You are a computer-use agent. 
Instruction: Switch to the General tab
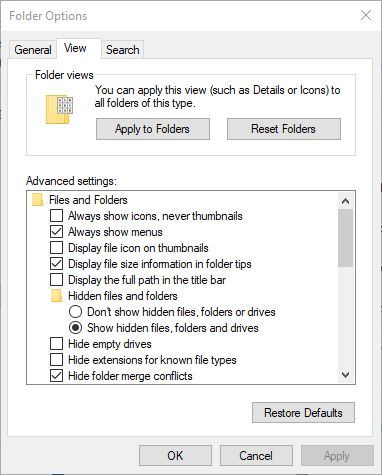coord(33,50)
